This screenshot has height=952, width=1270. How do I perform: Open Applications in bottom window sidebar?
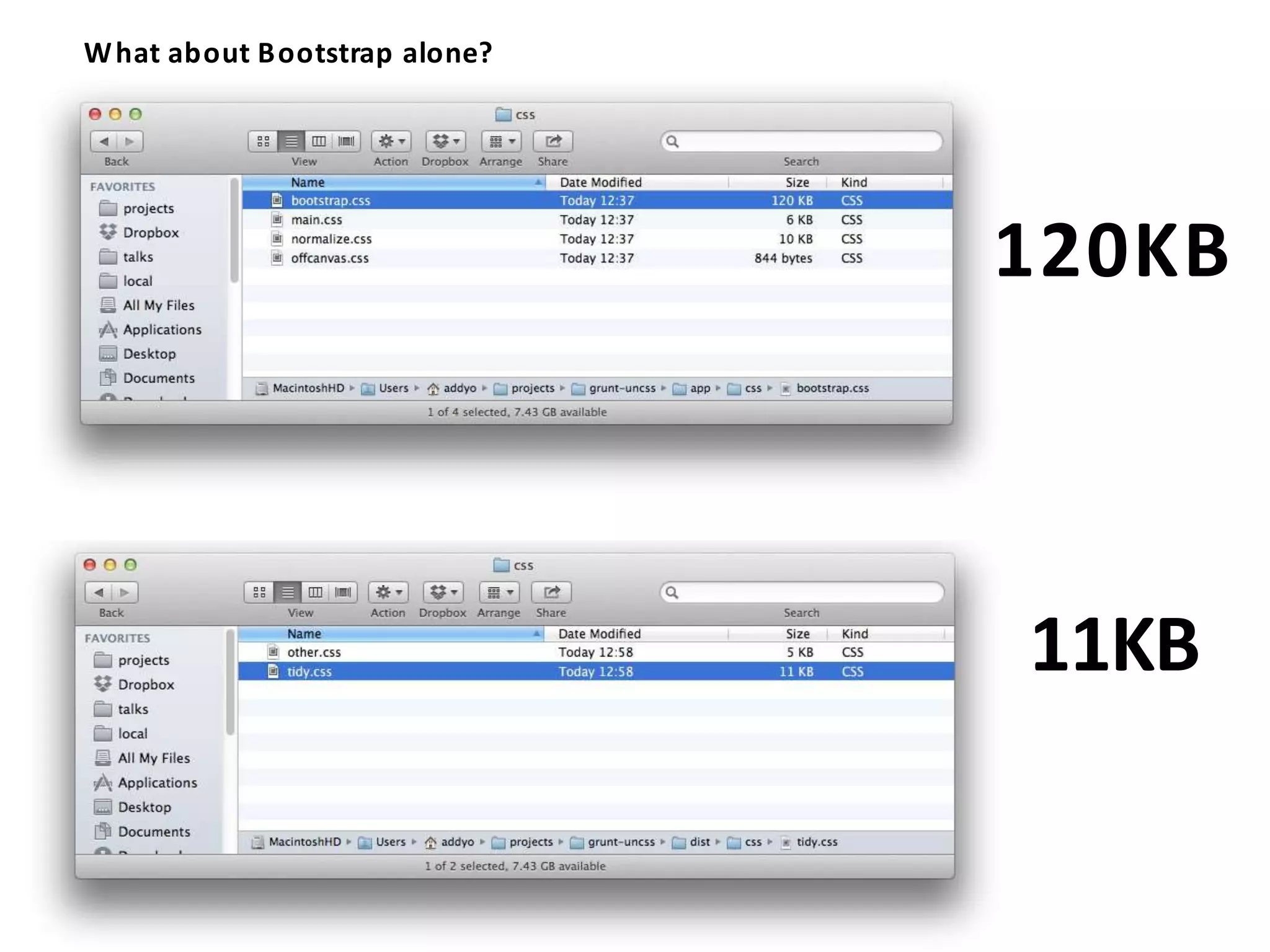pos(146,782)
